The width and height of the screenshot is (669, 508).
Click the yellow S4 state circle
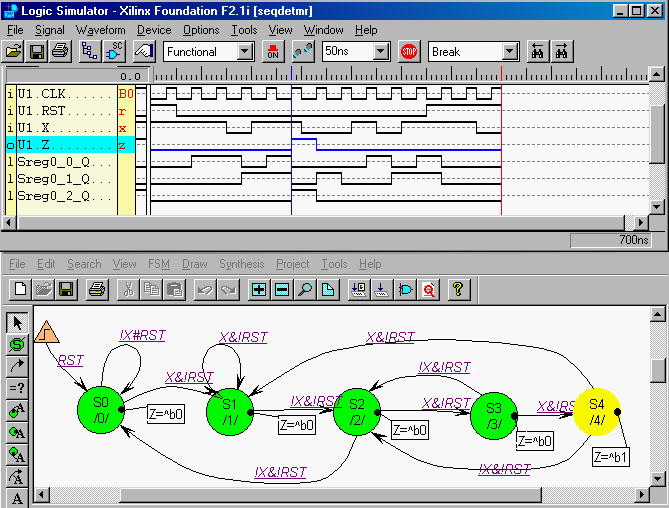(x=597, y=410)
